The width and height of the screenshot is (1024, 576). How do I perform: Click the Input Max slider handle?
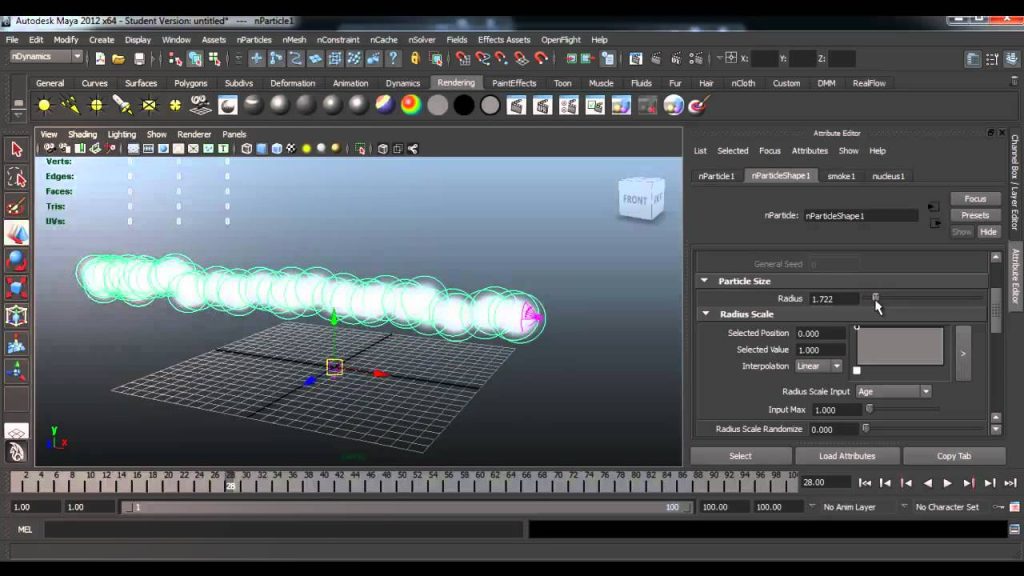pos(869,409)
